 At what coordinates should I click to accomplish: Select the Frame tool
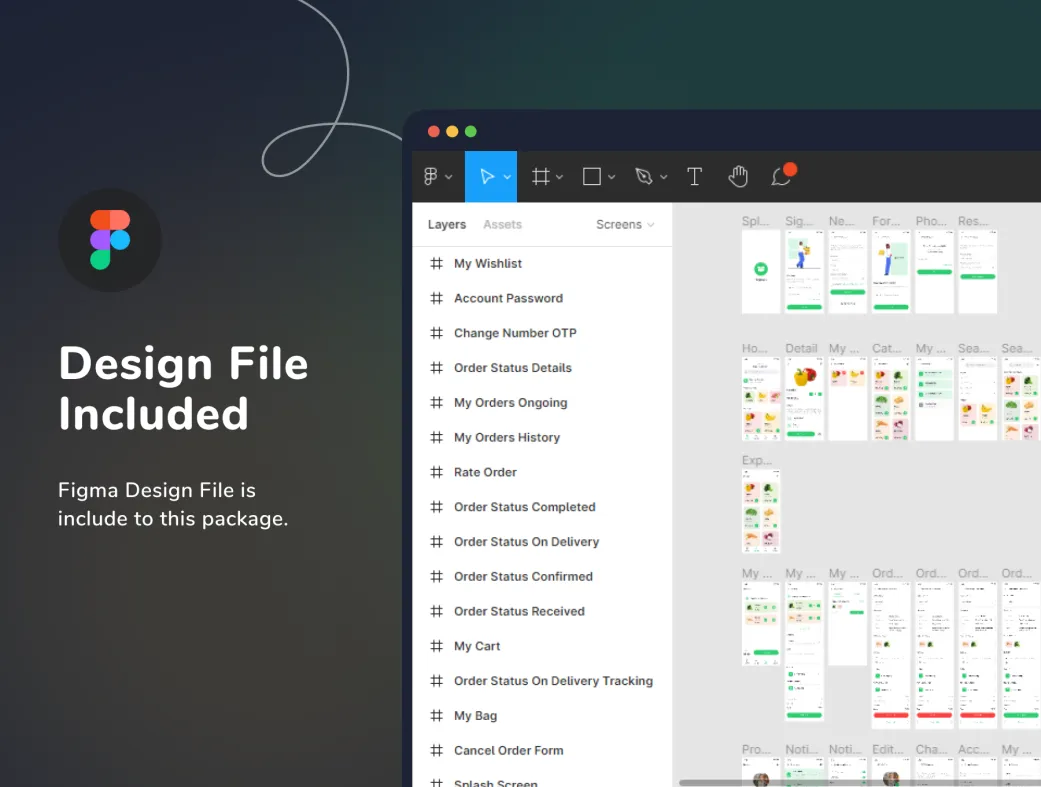click(540, 177)
